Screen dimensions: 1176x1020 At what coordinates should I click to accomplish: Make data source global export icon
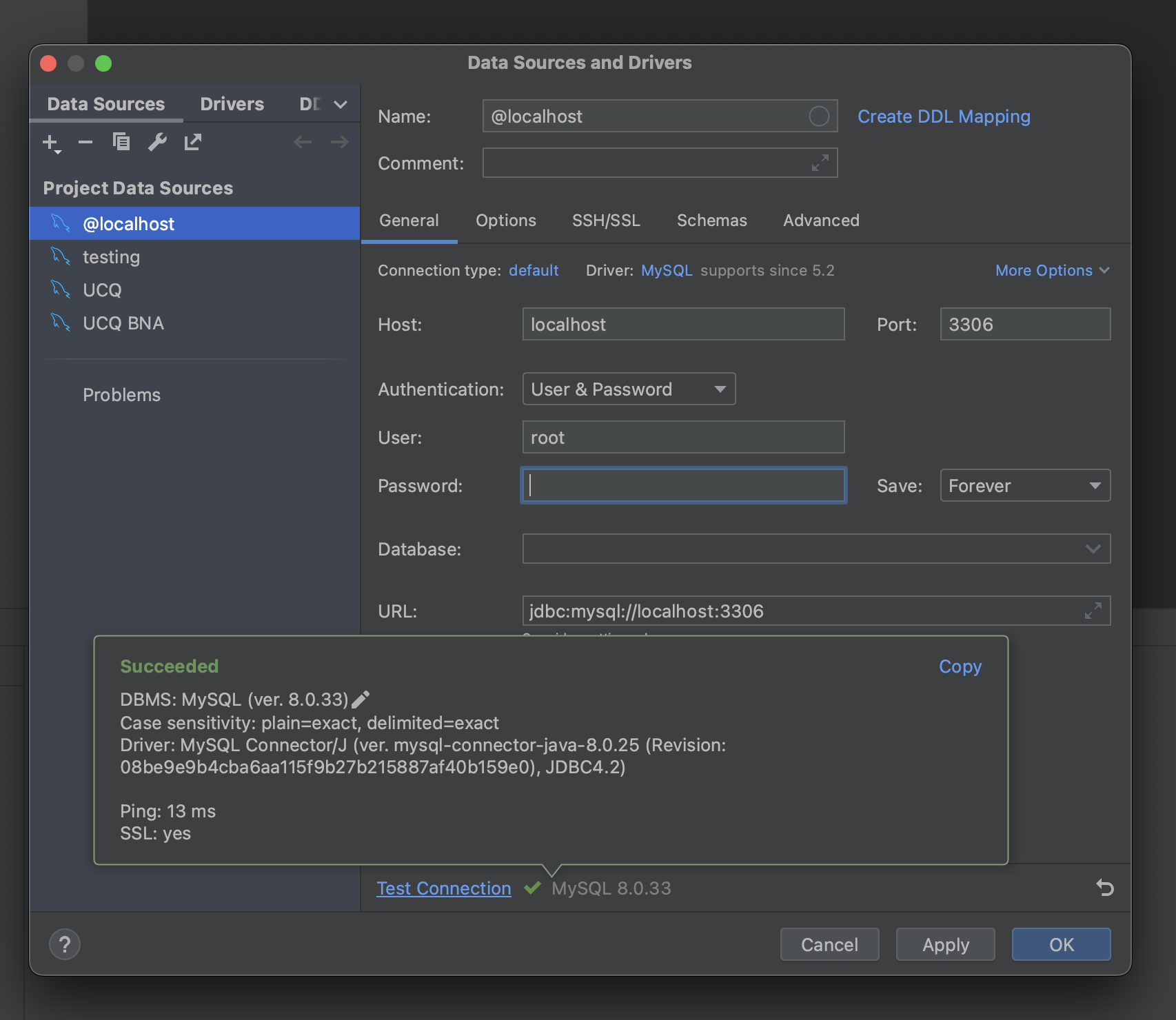tap(193, 142)
